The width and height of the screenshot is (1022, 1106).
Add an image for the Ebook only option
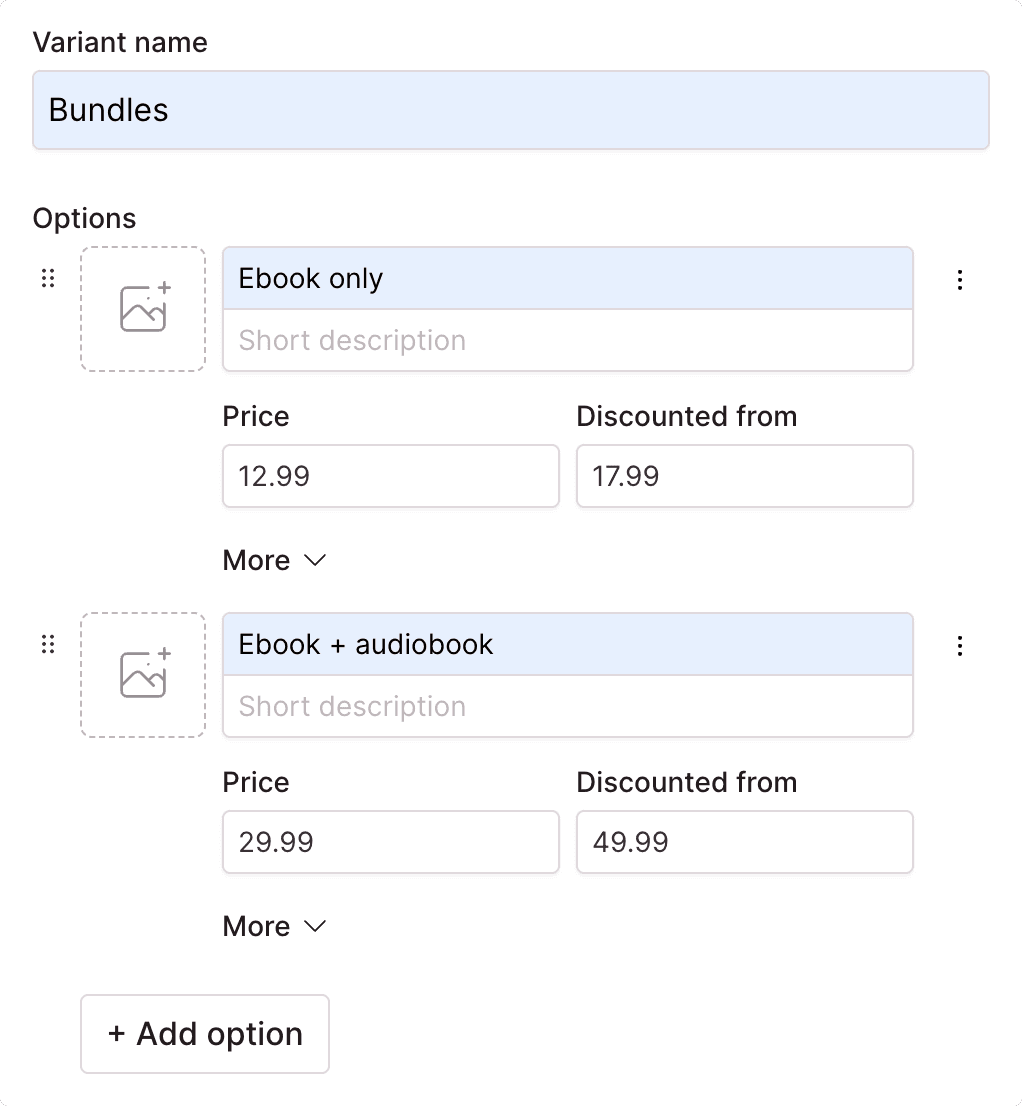[142, 309]
